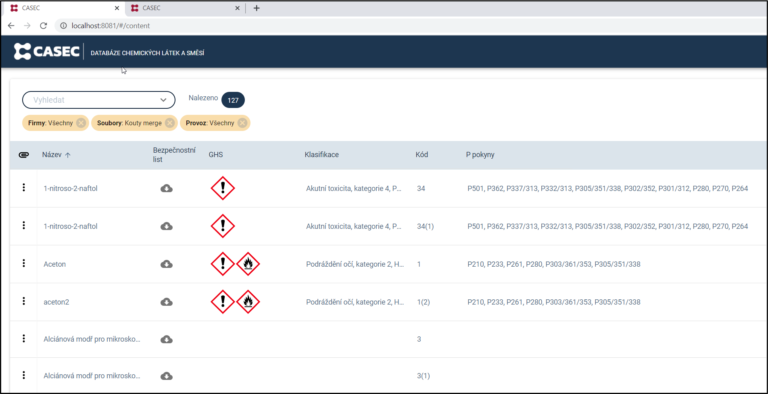Click the Nalezeno 127 results badge
The width and height of the screenshot is (768, 394).
click(x=233, y=100)
